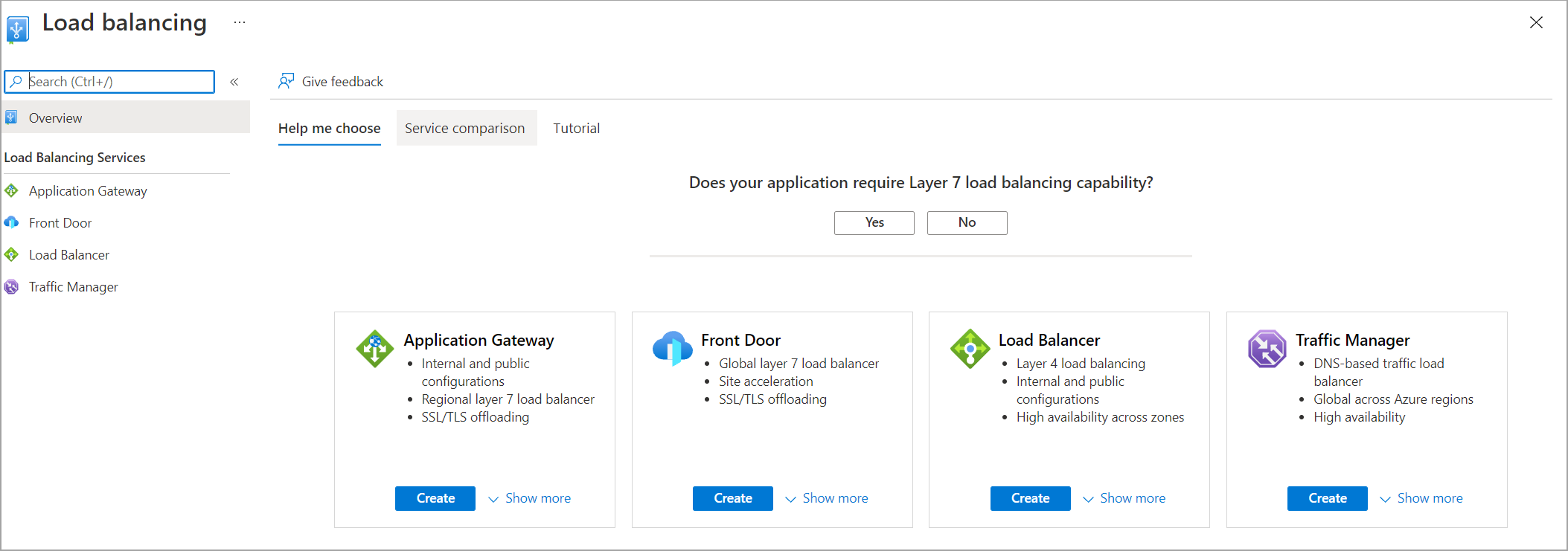1568x551 pixels.
Task: Create an Application Gateway
Action: click(435, 498)
